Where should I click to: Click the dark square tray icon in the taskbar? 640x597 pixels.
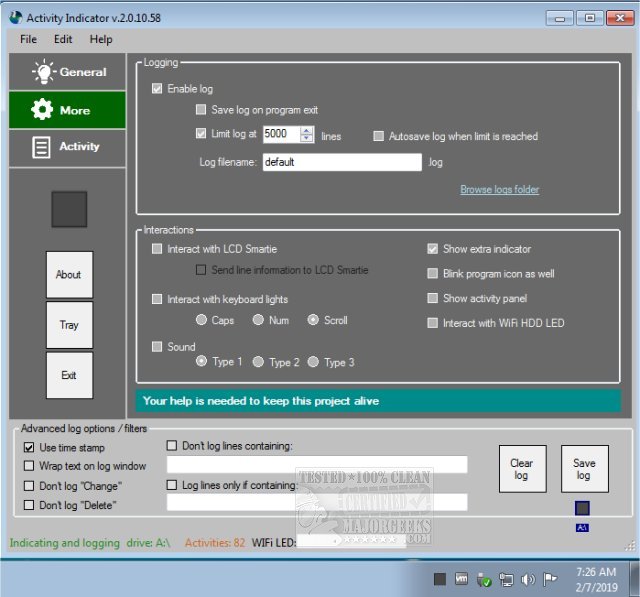point(440,579)
